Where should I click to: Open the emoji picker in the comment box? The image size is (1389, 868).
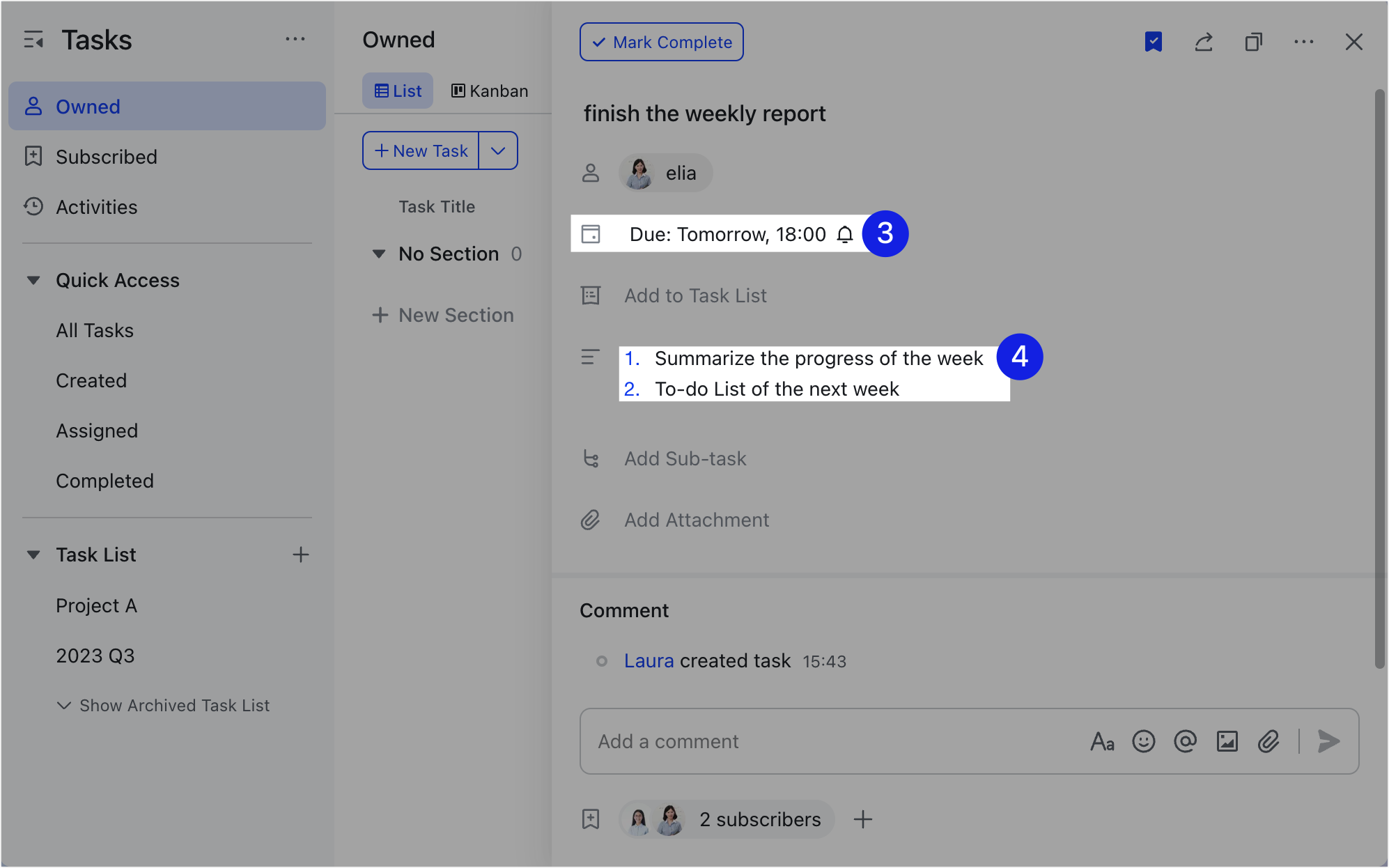[x=1144, y=741]
